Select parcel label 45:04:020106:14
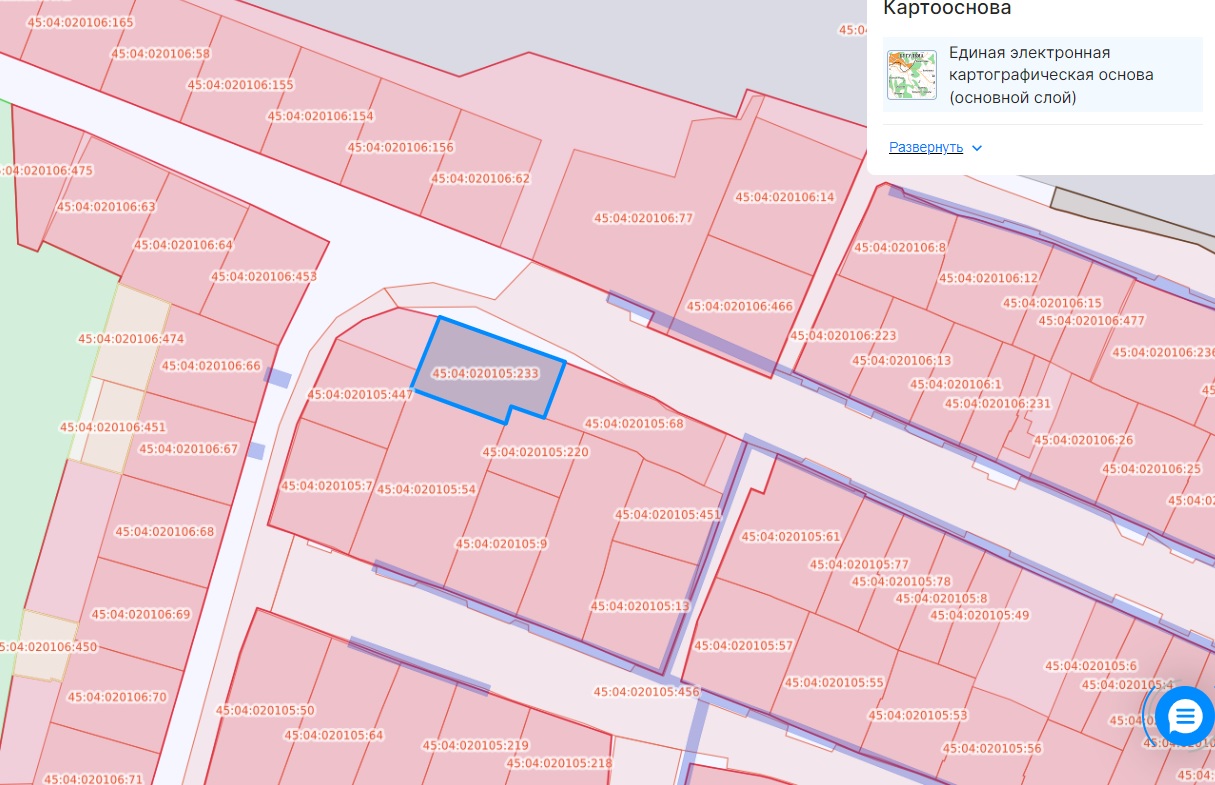 click(x=784, y=197)
